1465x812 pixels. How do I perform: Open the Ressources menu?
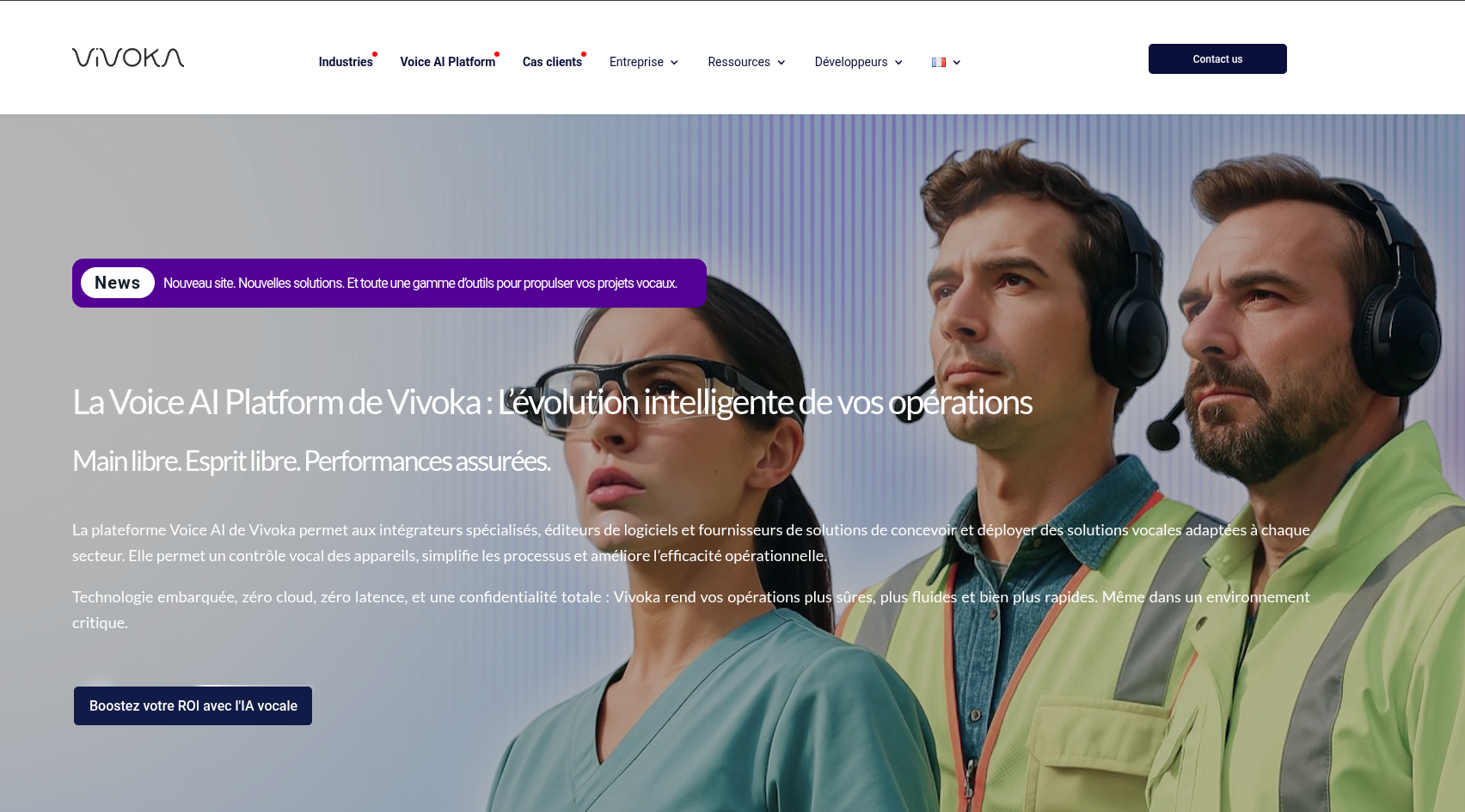(739, 62)
